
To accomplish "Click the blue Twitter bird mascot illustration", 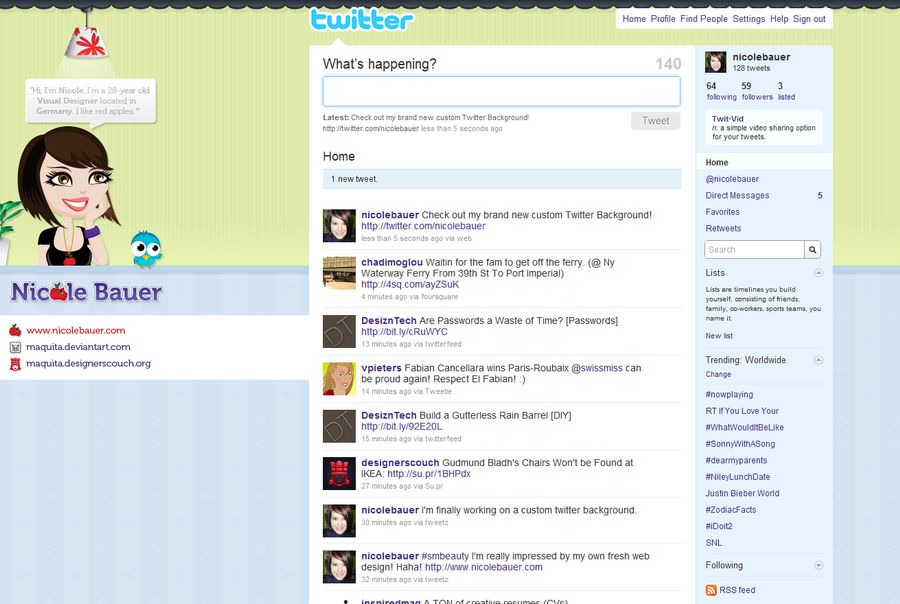I will [146, 250].
